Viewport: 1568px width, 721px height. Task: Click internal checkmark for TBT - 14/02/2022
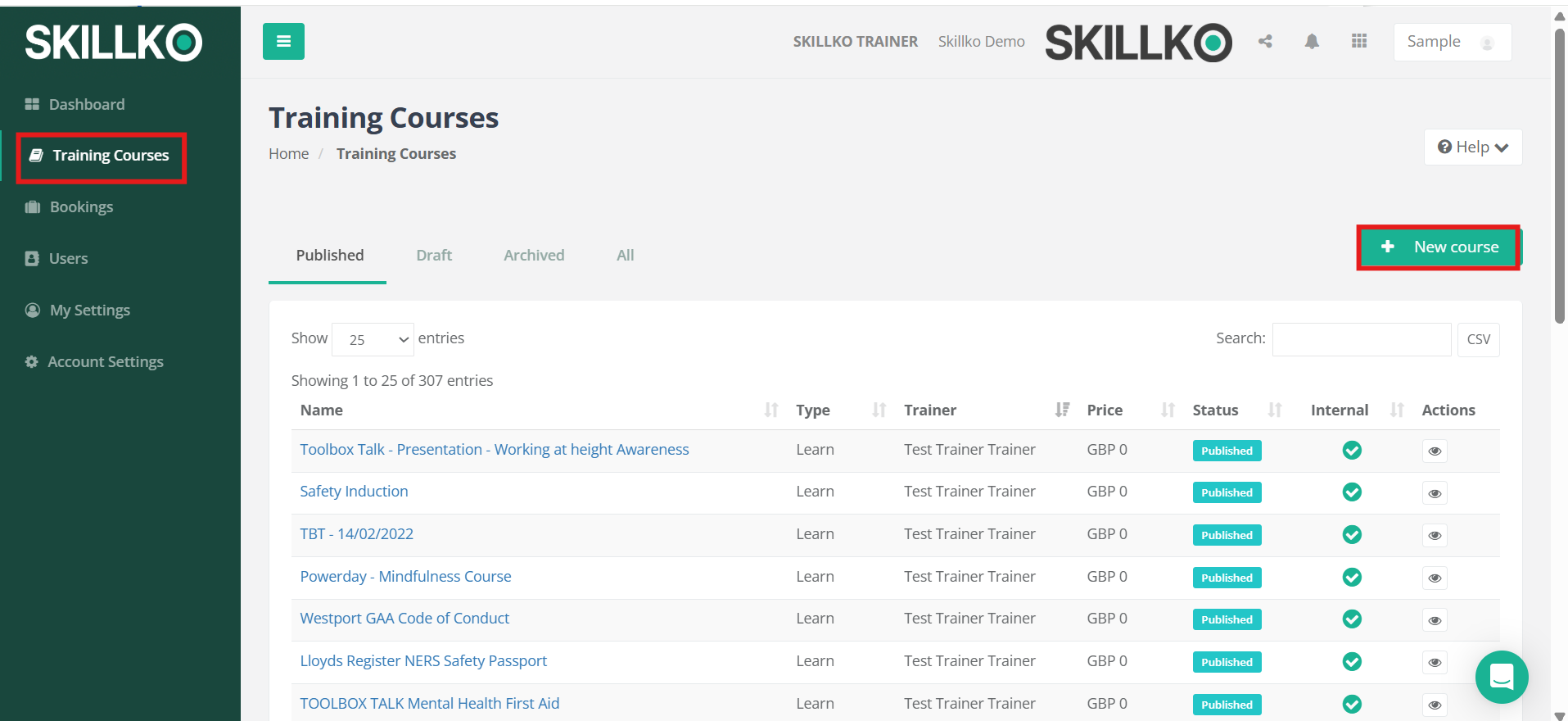click(x=1352, y=534)
